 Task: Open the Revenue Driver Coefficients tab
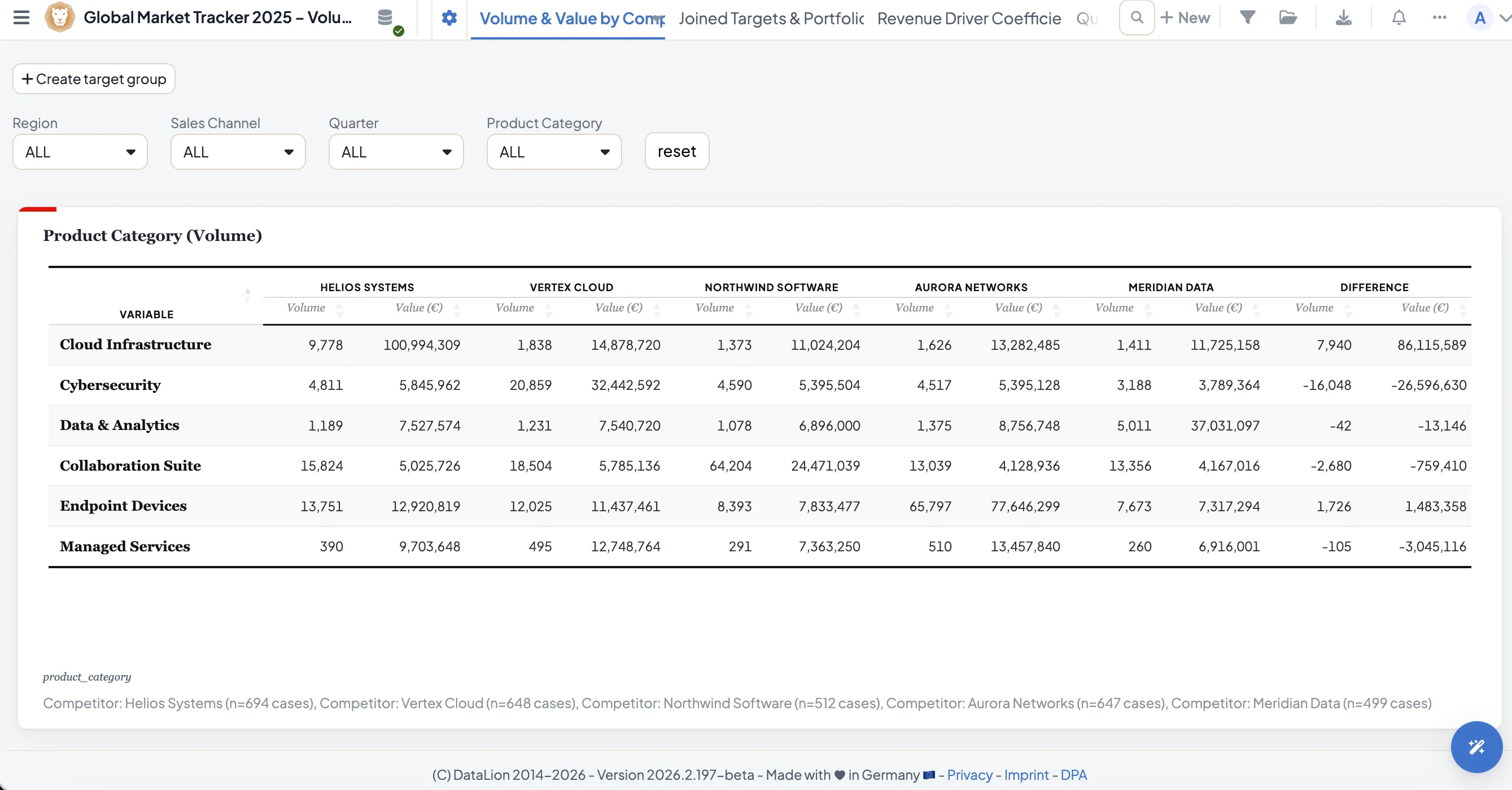(969, 19)
